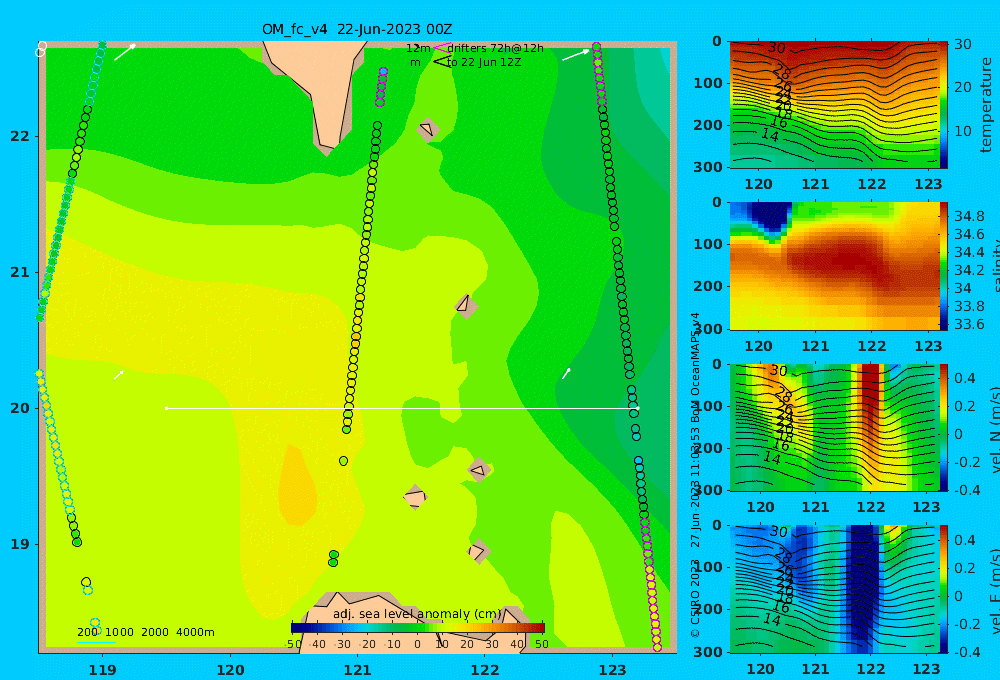This screenshot has width=1000, height=680.
Task: Click the island marker near 19N 122E
Action: click(478, 551)
